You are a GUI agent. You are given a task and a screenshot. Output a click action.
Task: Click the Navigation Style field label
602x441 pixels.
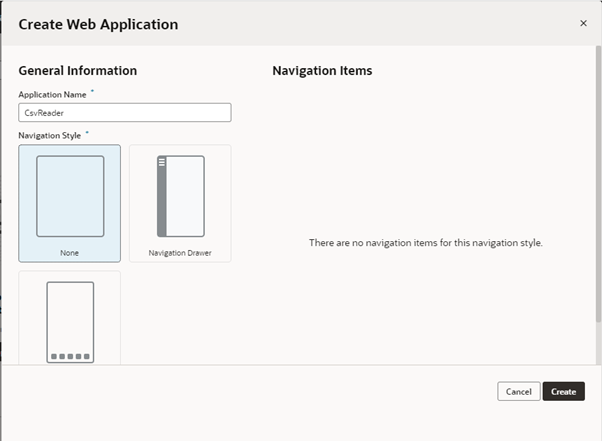point(50,135)
